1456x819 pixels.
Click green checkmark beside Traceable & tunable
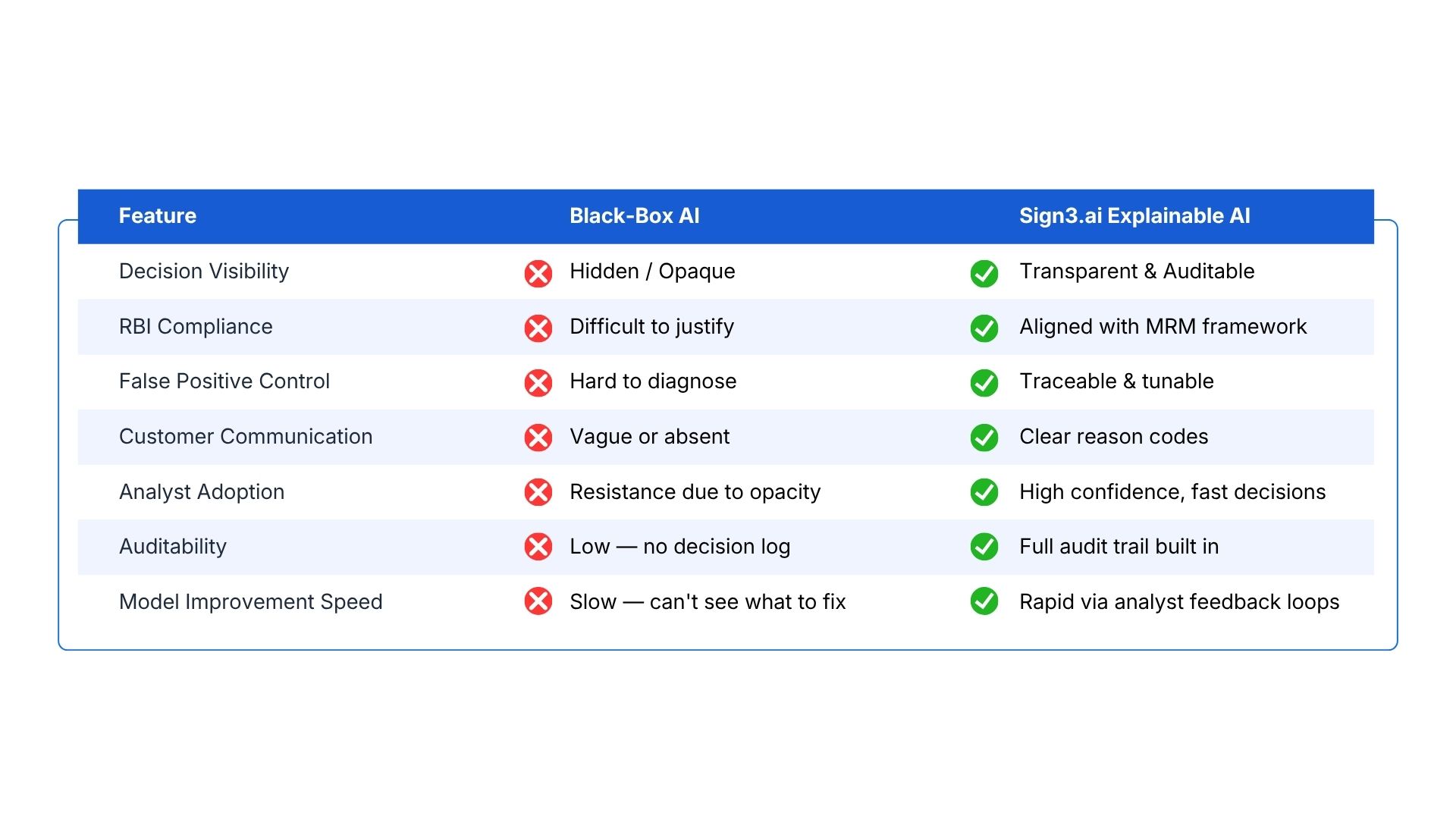pos(984,383)
